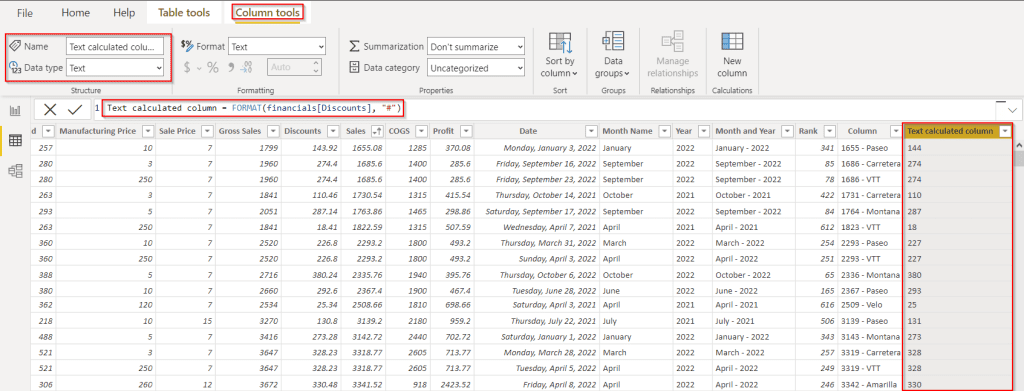The width and height of the screenshot is (1024, 391).
Task: Open Sales column sort filter dropdown
Action: coord(376,131)
